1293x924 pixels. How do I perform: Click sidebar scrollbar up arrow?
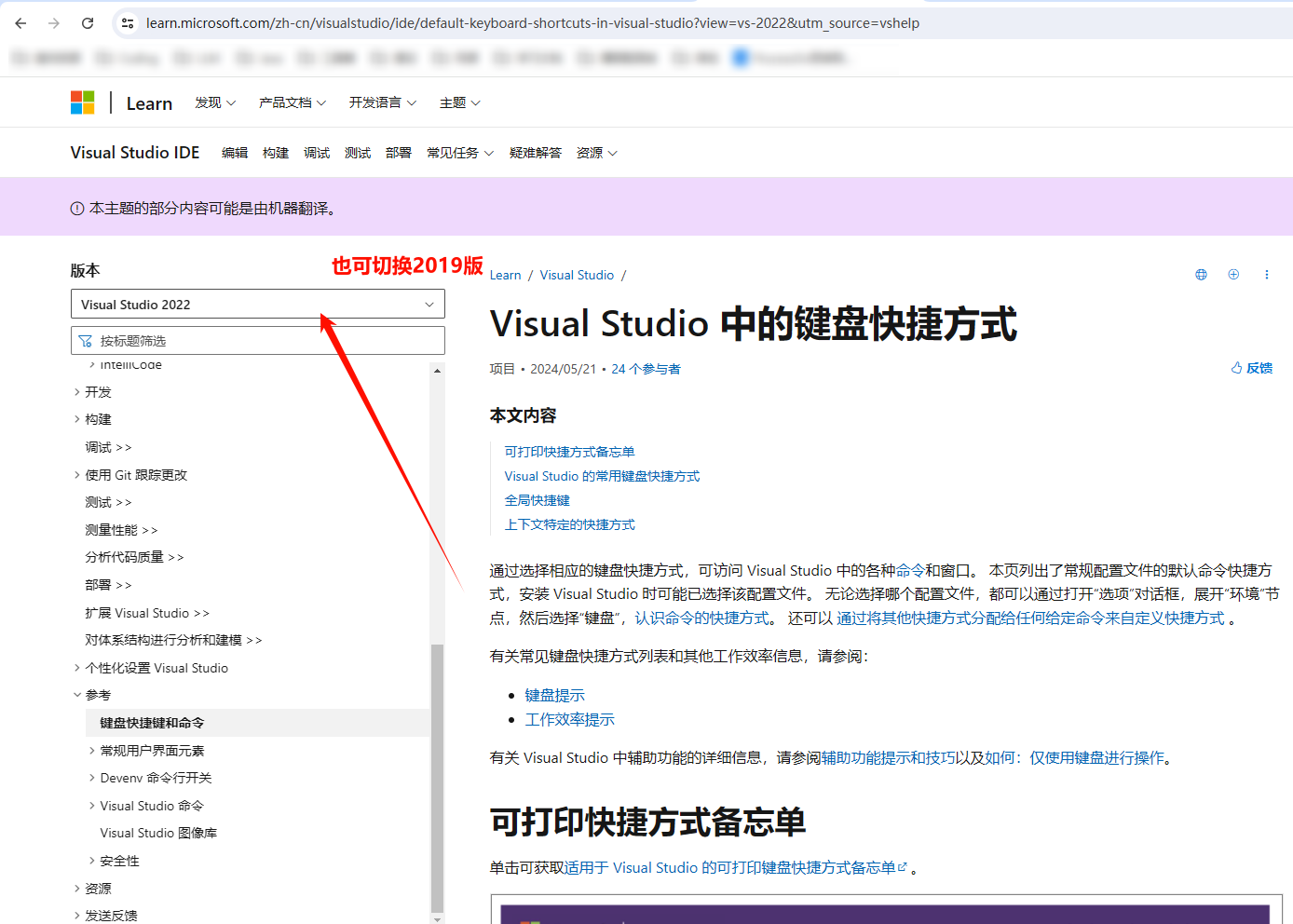pos(437,371)
